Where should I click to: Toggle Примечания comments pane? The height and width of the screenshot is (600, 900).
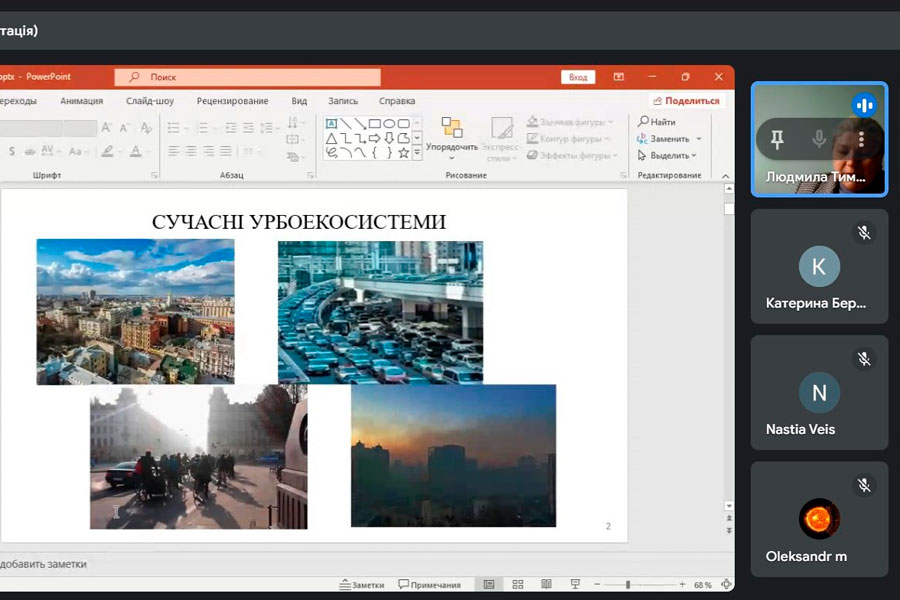click(x=429, y=584)
